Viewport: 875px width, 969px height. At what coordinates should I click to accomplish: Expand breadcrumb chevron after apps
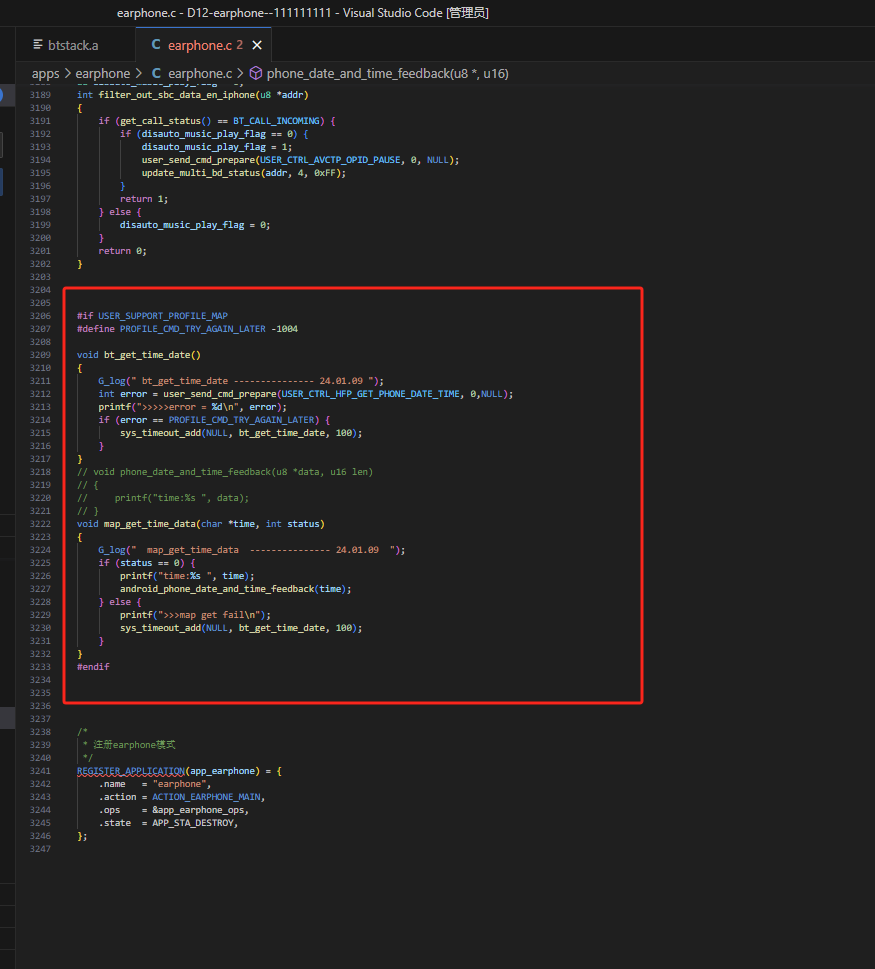67,74
